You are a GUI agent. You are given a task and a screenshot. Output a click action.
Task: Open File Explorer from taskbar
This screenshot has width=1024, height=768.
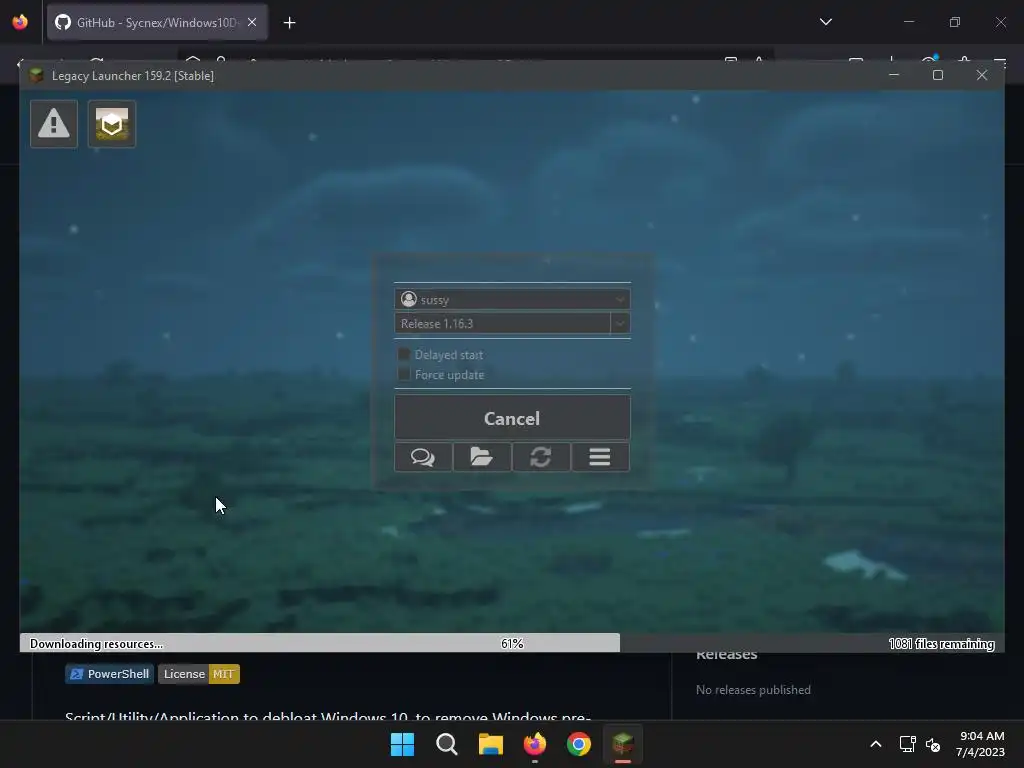[x=490, y=744]
